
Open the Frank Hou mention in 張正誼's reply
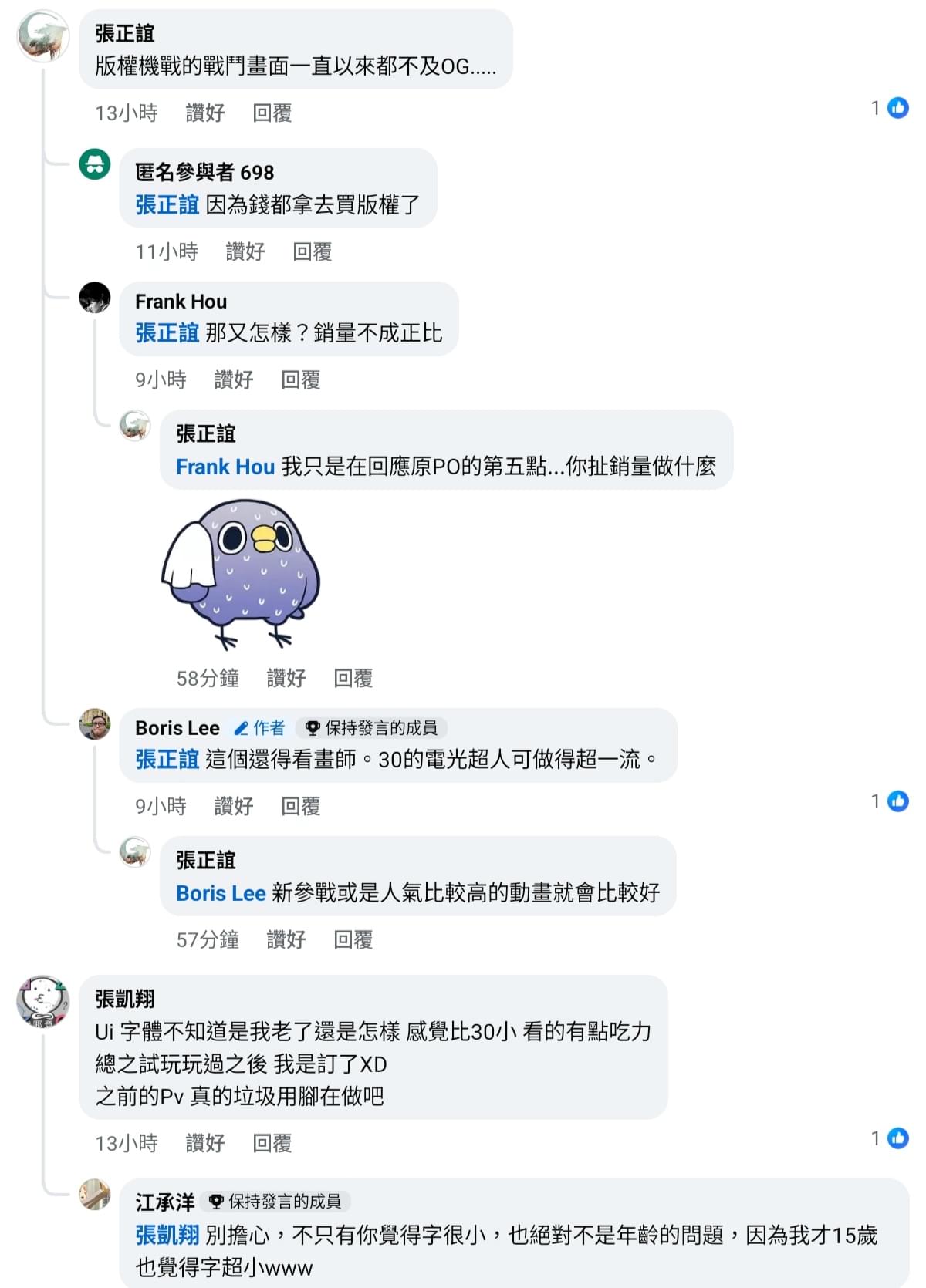(x=225, y=467)
